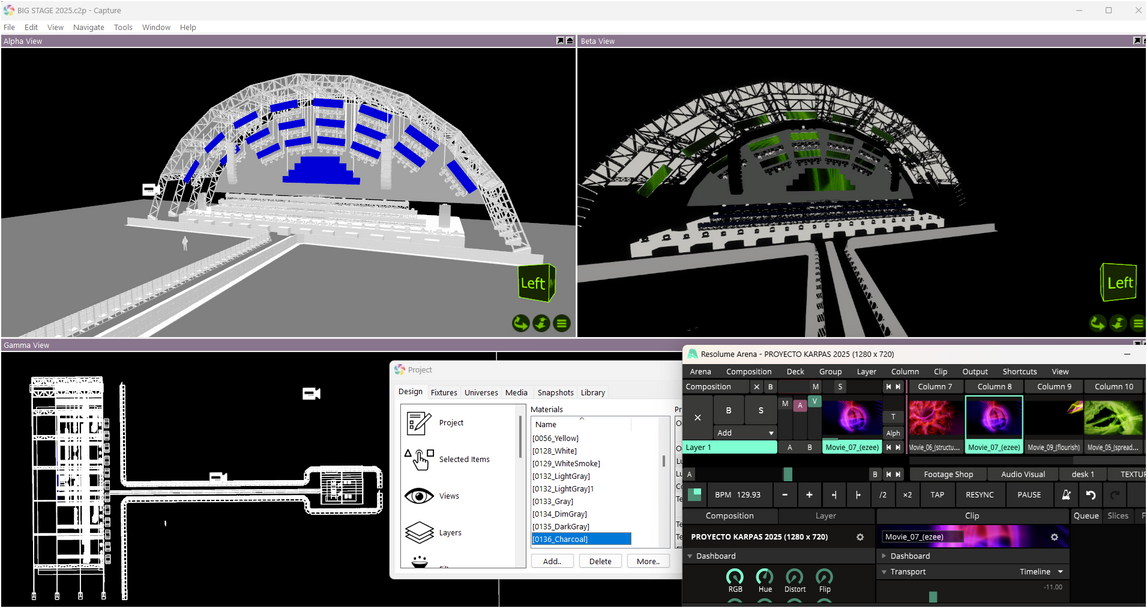This screenshot has width=1147, height=608.
Task: Click the Left view cube in Alpha View
Action: tap(536, 282)
